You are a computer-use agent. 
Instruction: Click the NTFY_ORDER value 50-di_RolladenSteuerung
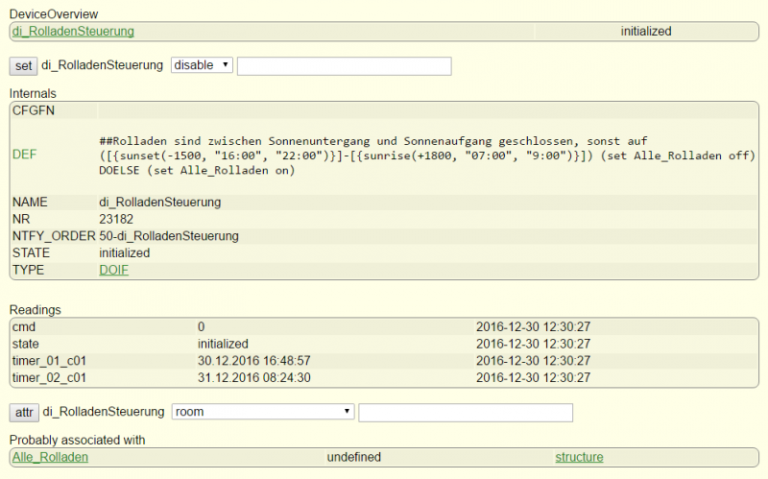point(168,236)
